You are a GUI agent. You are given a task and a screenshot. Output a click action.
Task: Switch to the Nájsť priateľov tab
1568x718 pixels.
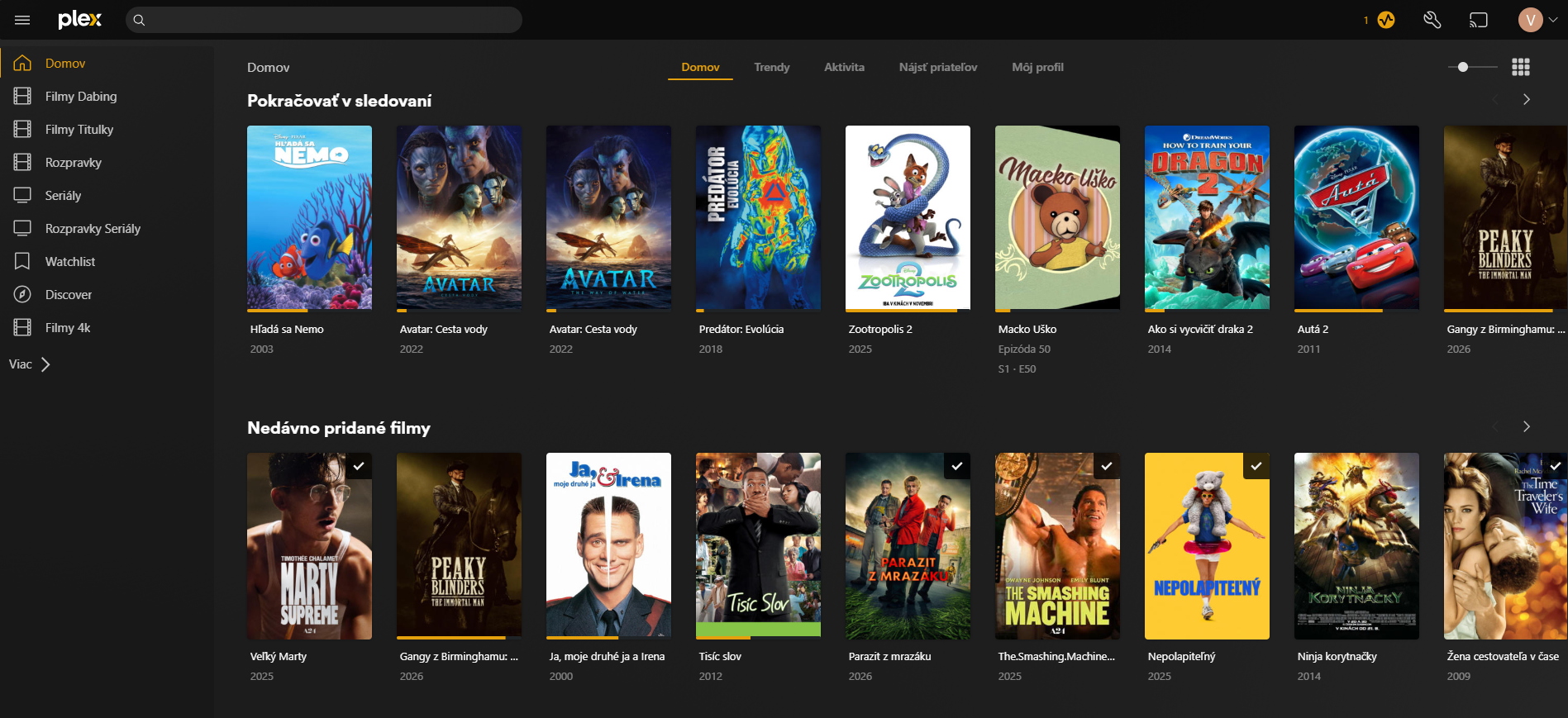click(x=938, y=67)
